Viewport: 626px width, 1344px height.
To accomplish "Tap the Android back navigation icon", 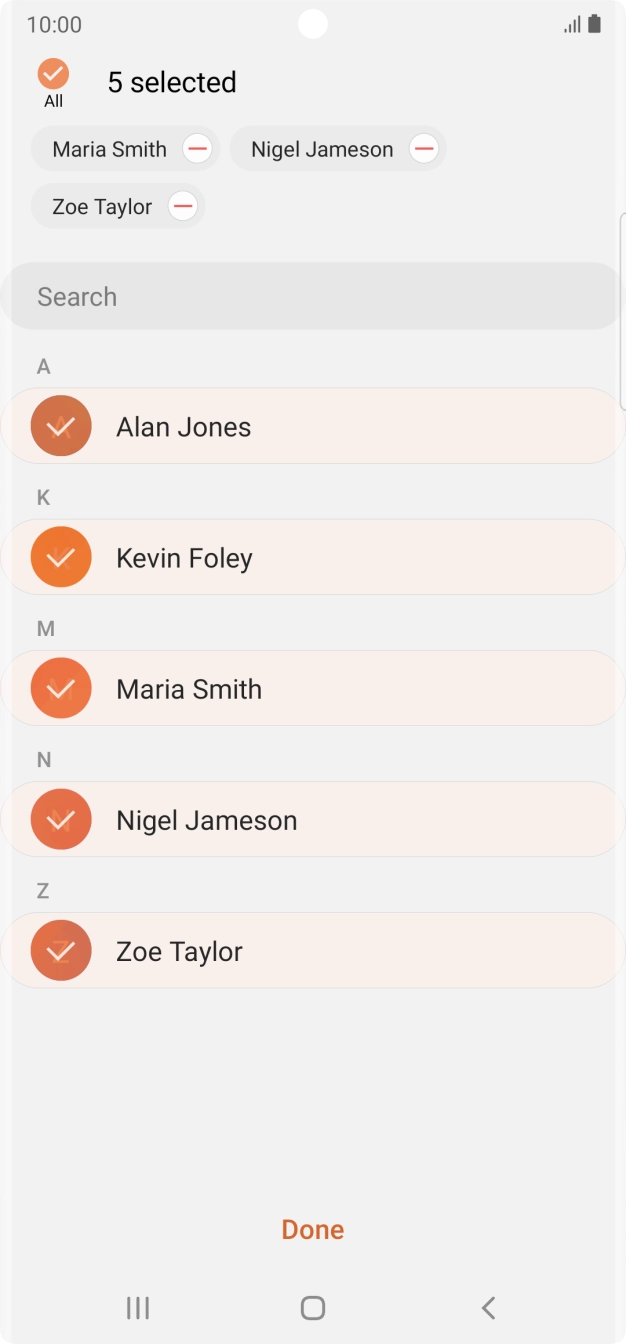I will (x=488, y=1307).
